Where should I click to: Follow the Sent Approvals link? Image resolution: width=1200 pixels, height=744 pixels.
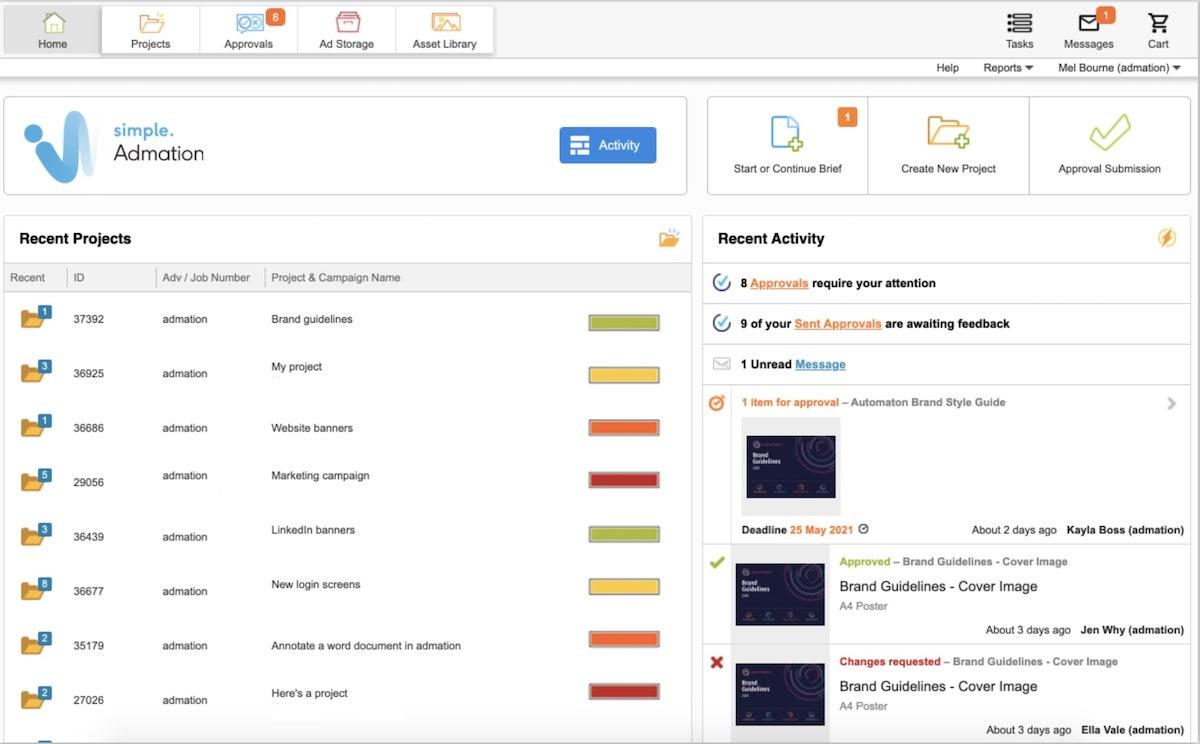[838, 324]
